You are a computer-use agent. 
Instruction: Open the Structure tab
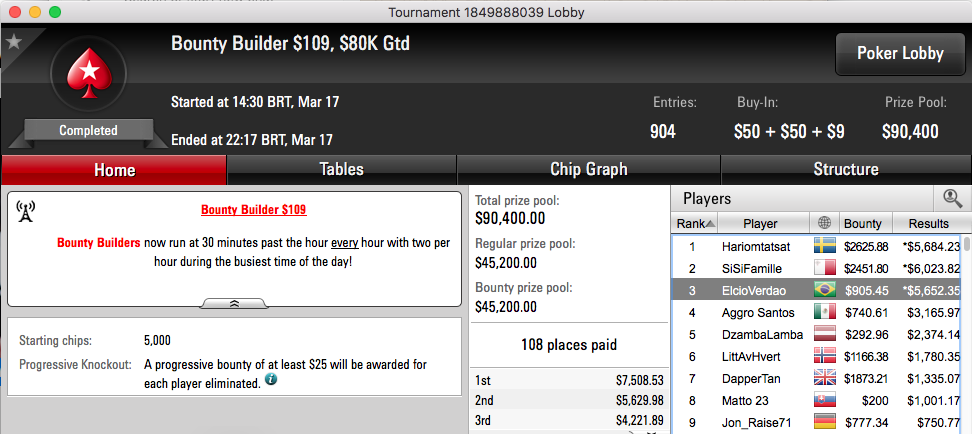[x=846, y=169]
